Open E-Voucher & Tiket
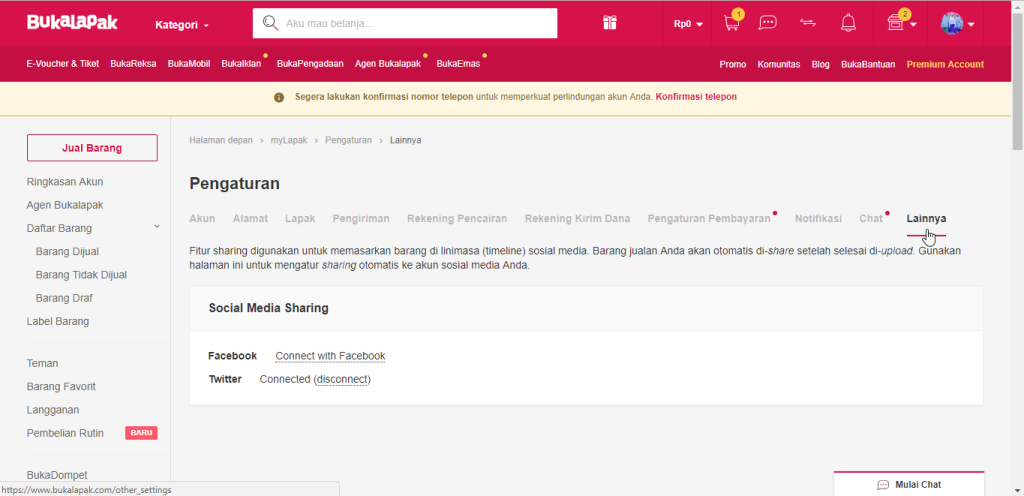 (x=63, y=64)
